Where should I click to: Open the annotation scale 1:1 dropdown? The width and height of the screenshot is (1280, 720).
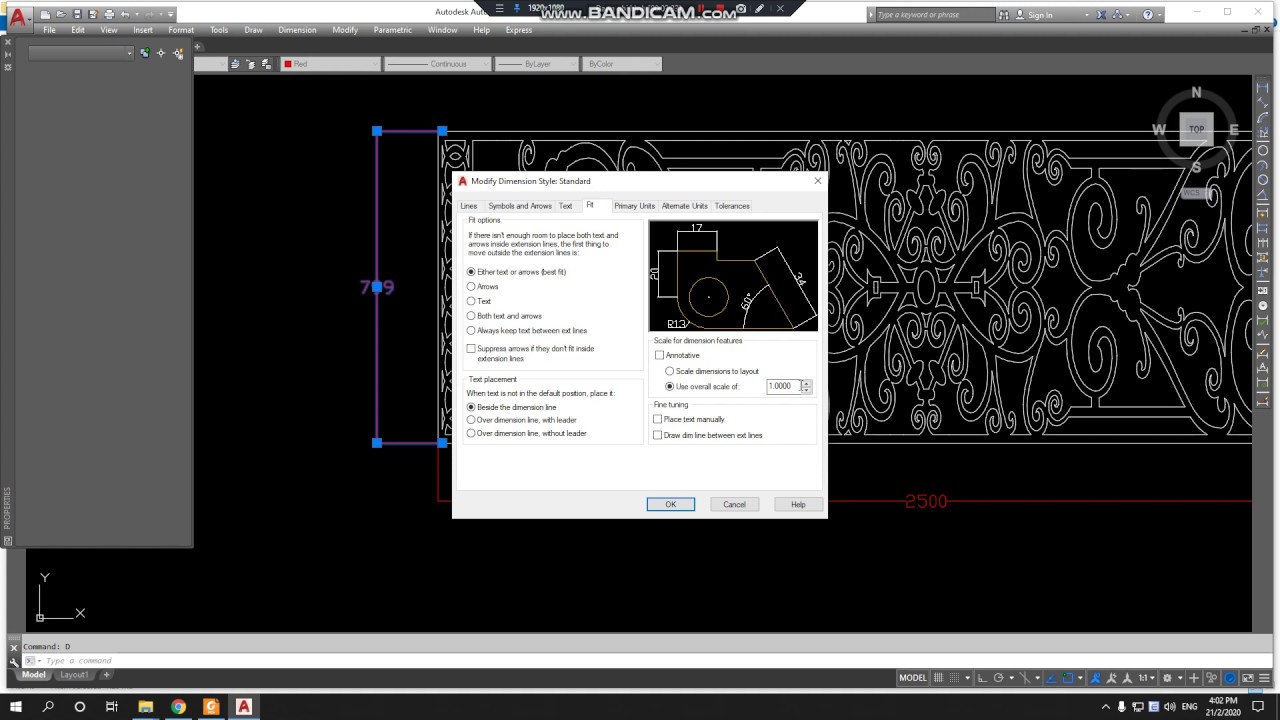[1146, 678]
